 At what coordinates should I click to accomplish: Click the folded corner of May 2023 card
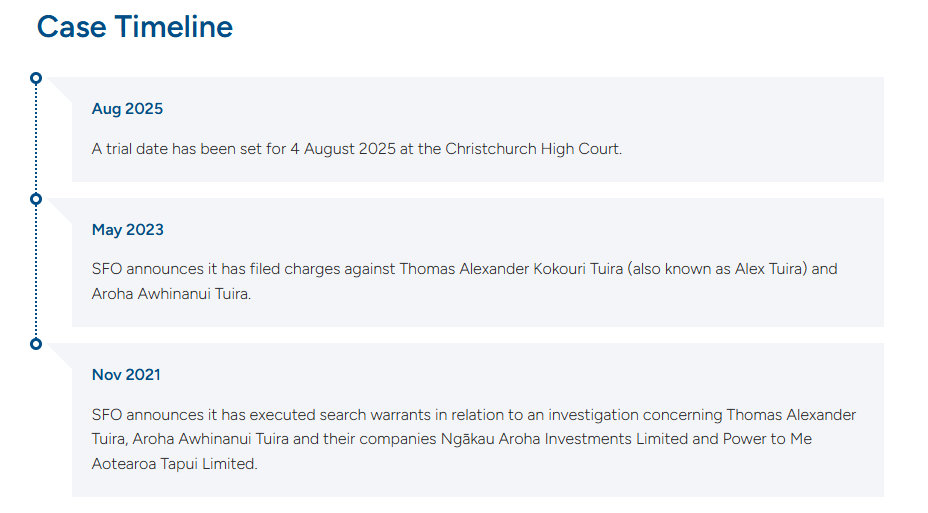(x=60, y=210)
